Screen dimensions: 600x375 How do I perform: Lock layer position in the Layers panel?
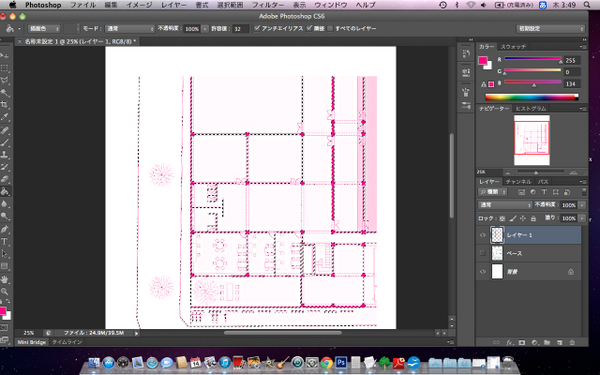[x=523, y=218]
